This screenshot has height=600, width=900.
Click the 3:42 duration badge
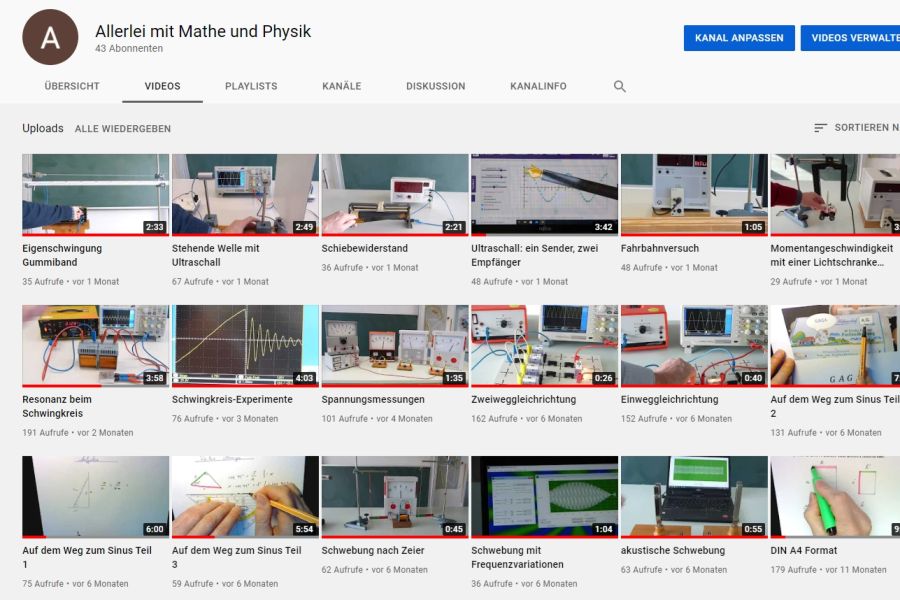(x=603, y=227)
